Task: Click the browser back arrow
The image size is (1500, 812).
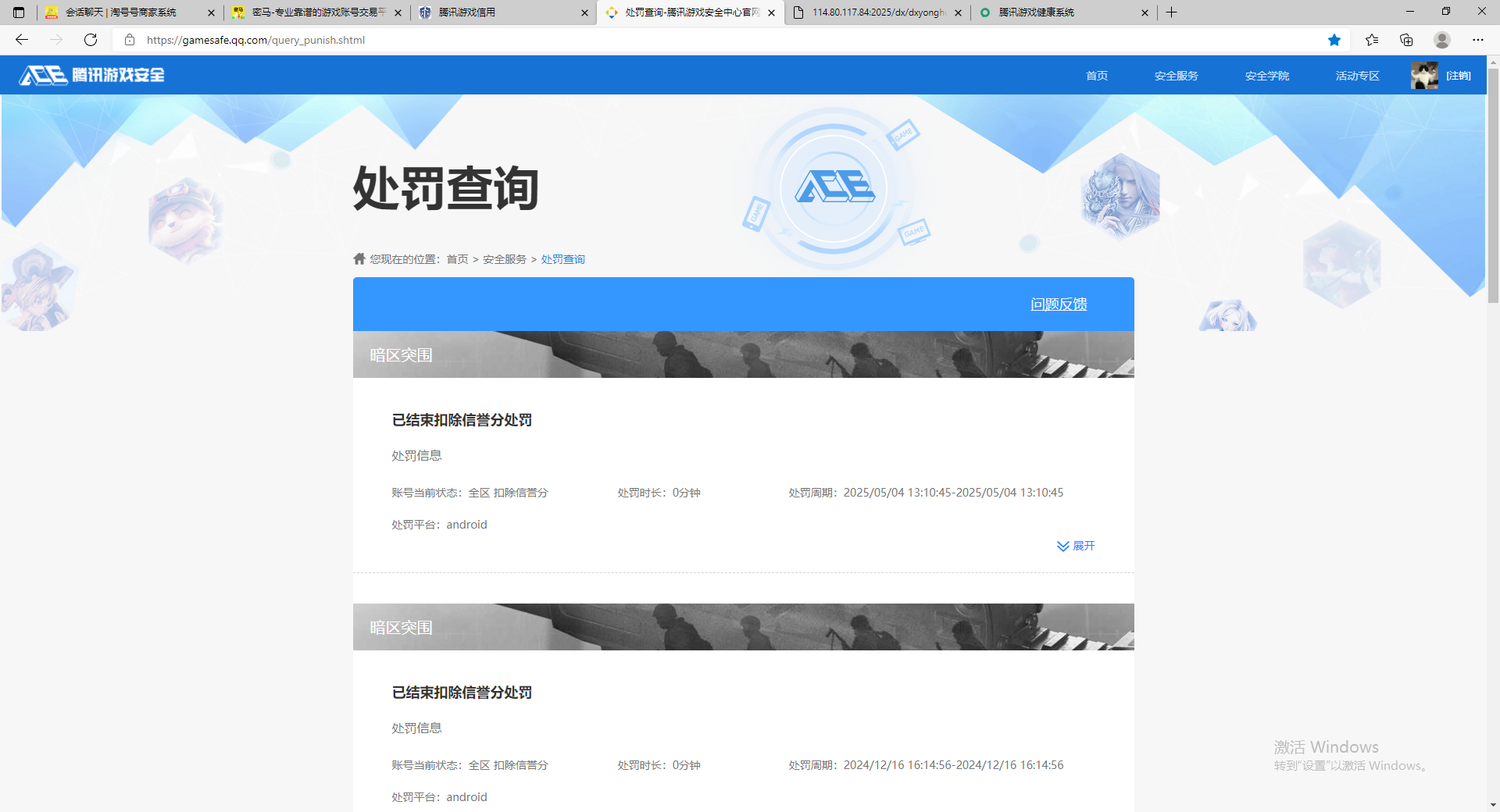Action: 22,40
